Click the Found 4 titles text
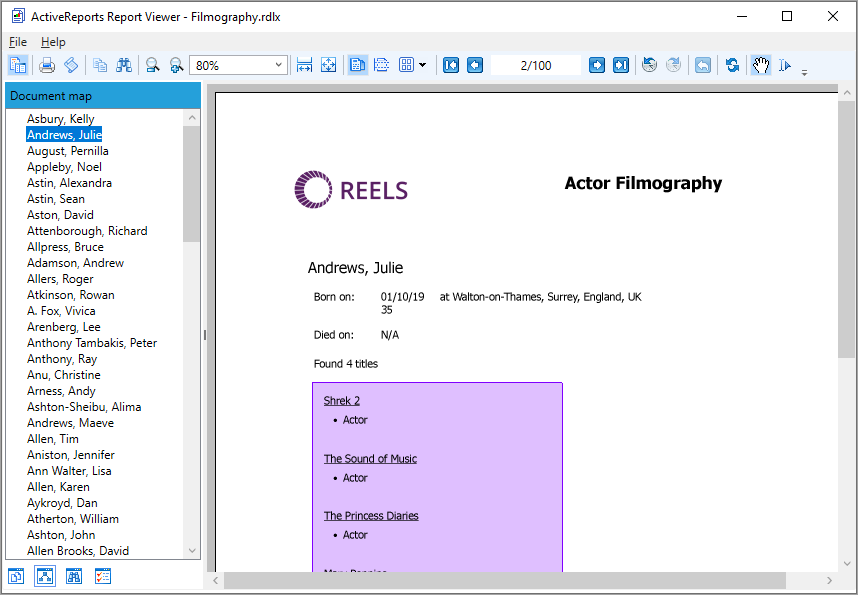Viewport: 858px width, 595px height. point(345,364)
